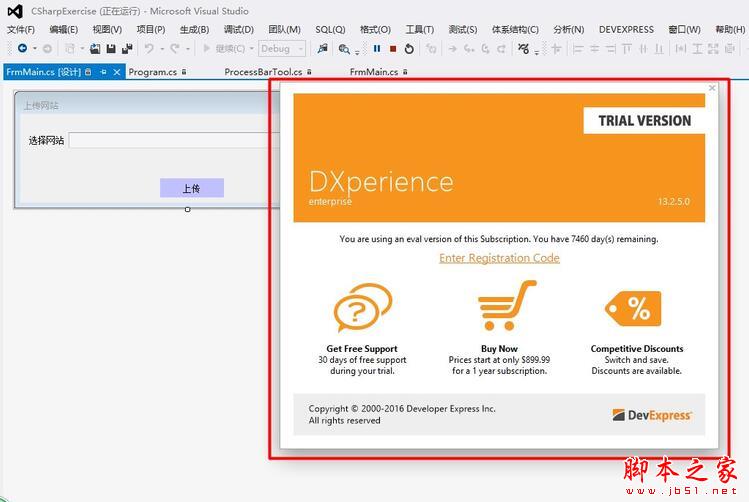Viewport: 749px width, 502px height.
Task: Click the Step Into icon
Action: tap(469, 49)
